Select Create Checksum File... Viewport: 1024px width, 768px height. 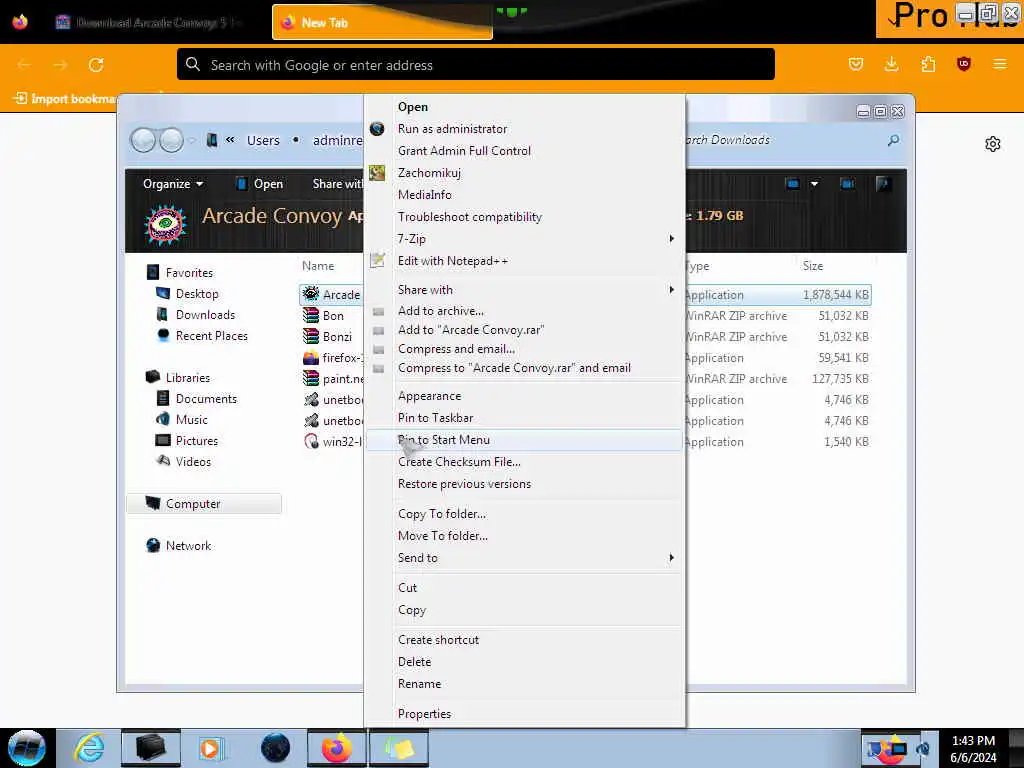point(459,462)
